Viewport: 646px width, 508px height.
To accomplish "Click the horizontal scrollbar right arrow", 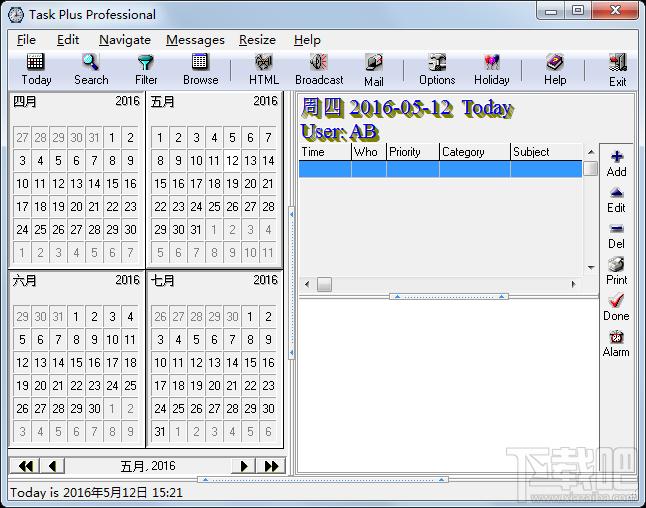I will pos(573,284).
